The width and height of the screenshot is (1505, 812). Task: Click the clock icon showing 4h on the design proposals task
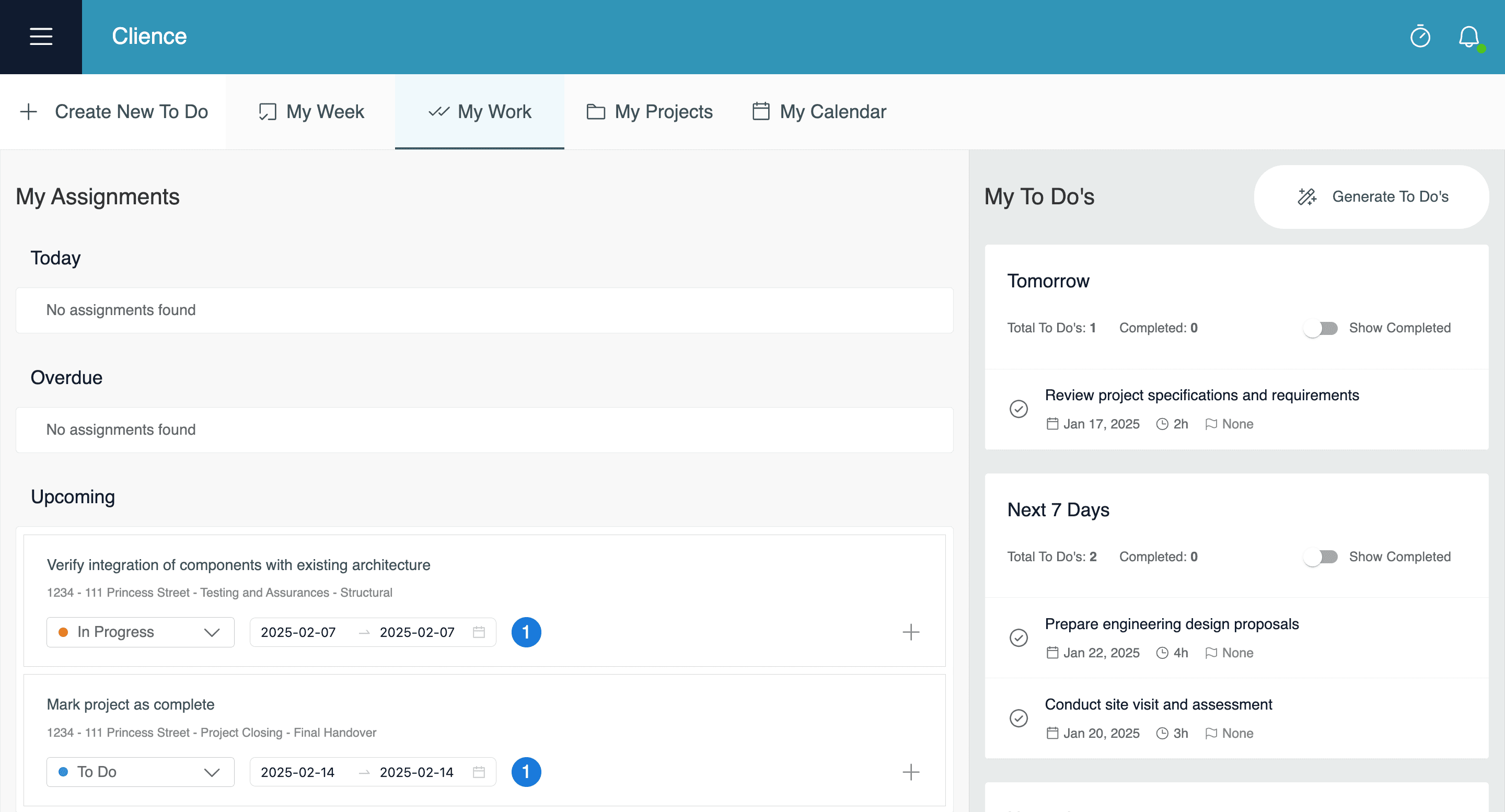(x=1162, y=653)
